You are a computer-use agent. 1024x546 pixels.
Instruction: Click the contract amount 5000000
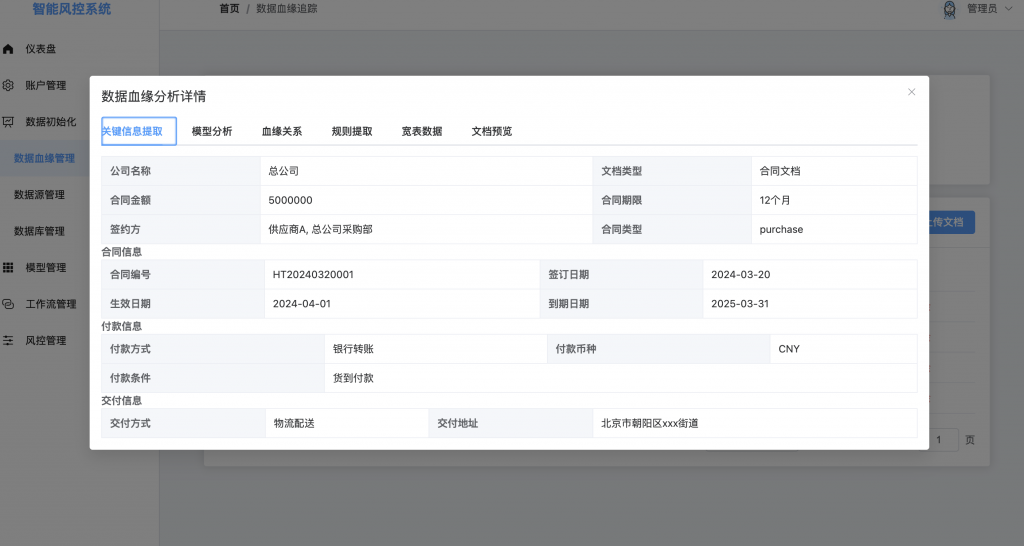(x=291, y=201)
